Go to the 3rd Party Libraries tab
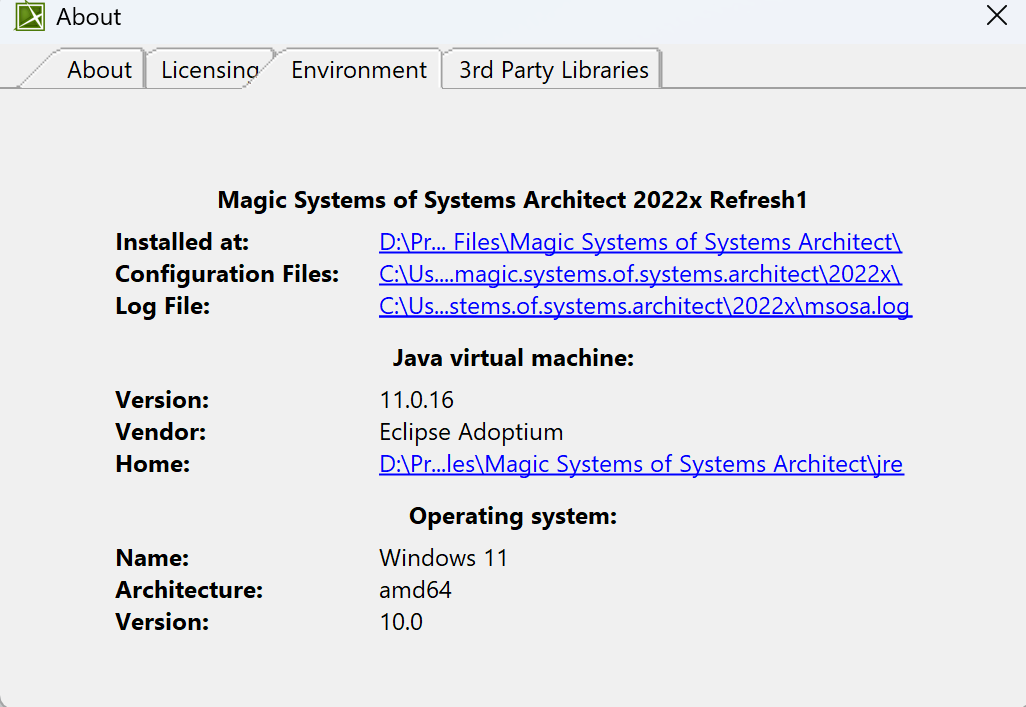The height and width of the screenshot is (707, 1026). 553,70
